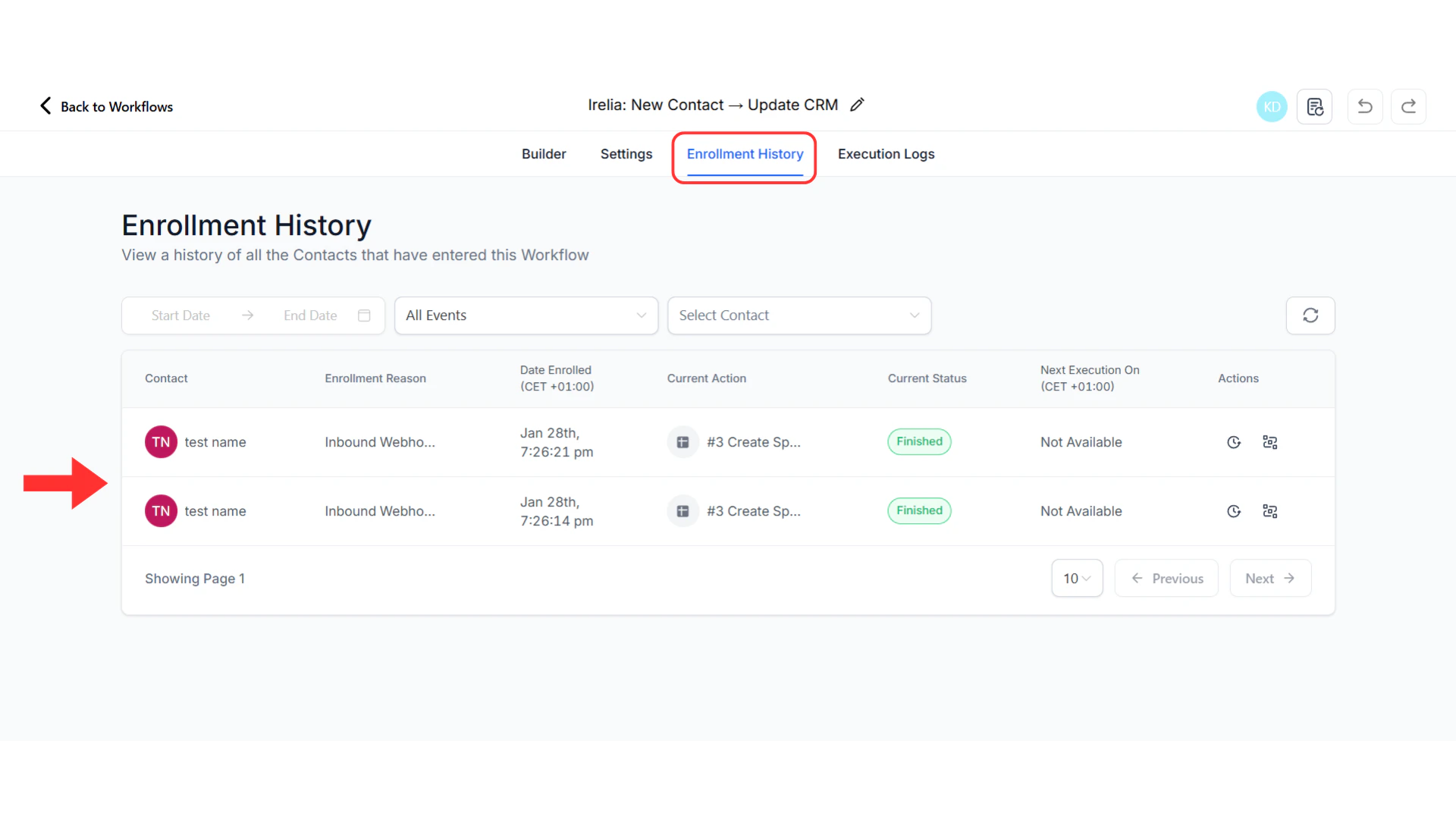The image size is (1456, 819).
Task: Switch to the Settings tab
Action: pos(626,153)
